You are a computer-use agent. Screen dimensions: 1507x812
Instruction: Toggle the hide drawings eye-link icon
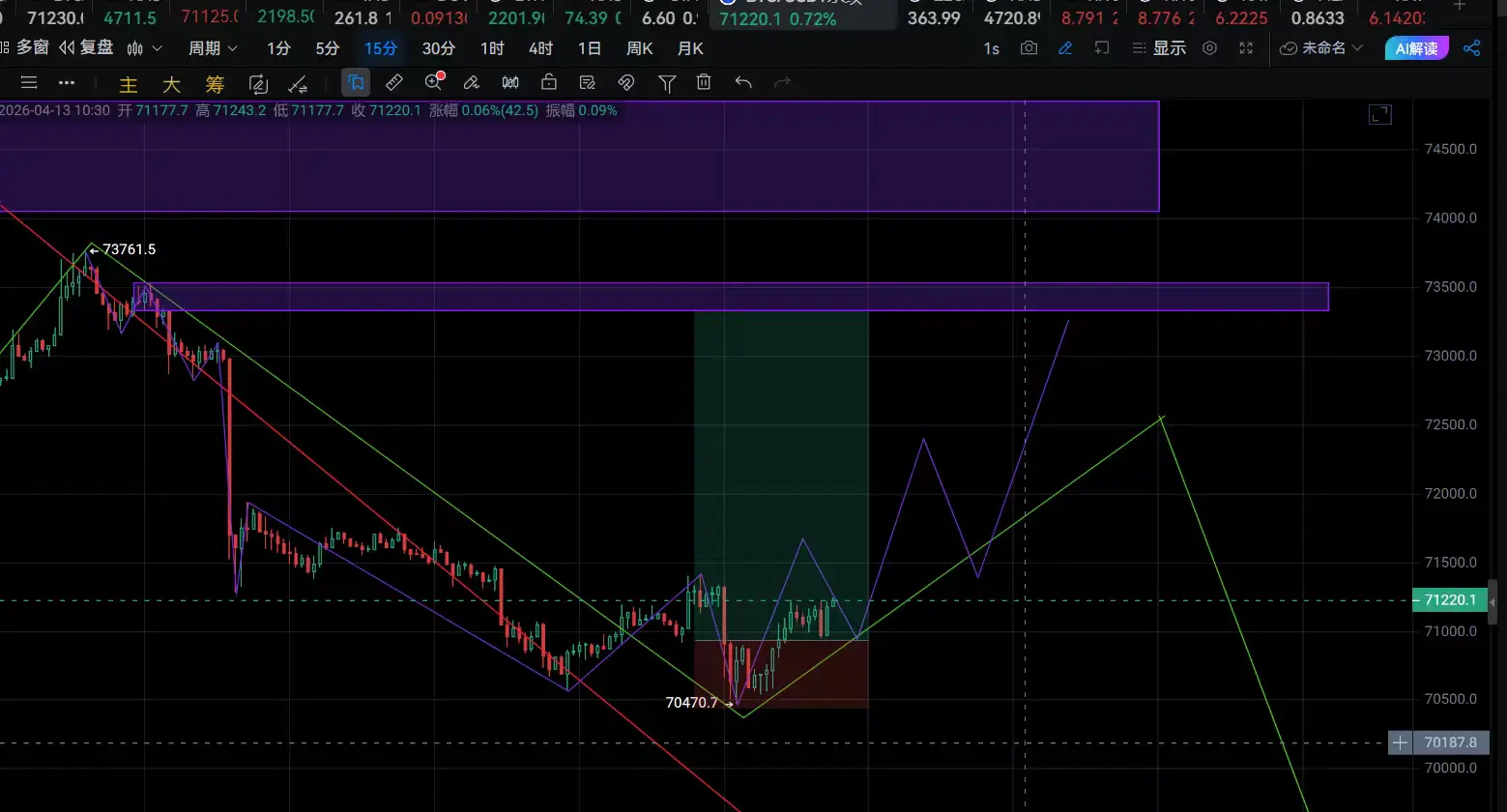[626, 83]
